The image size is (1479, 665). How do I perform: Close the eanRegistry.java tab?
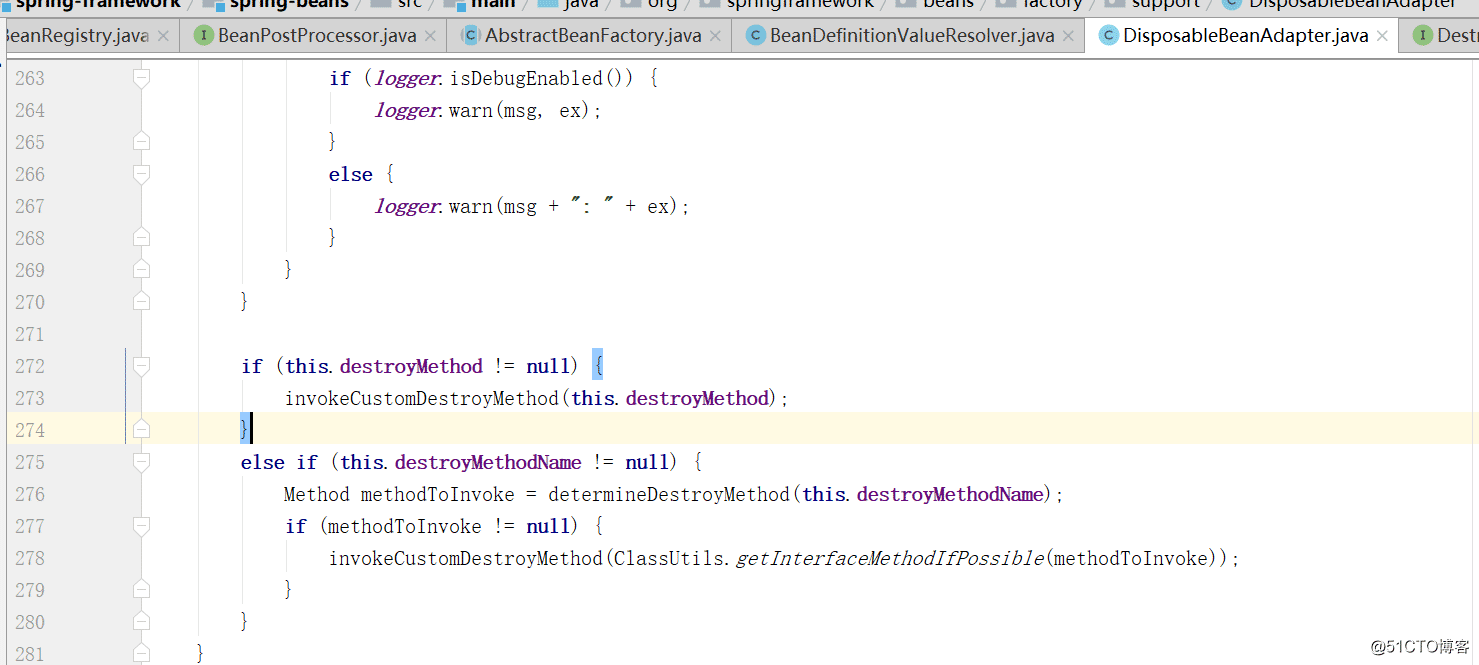coord(163,36)
